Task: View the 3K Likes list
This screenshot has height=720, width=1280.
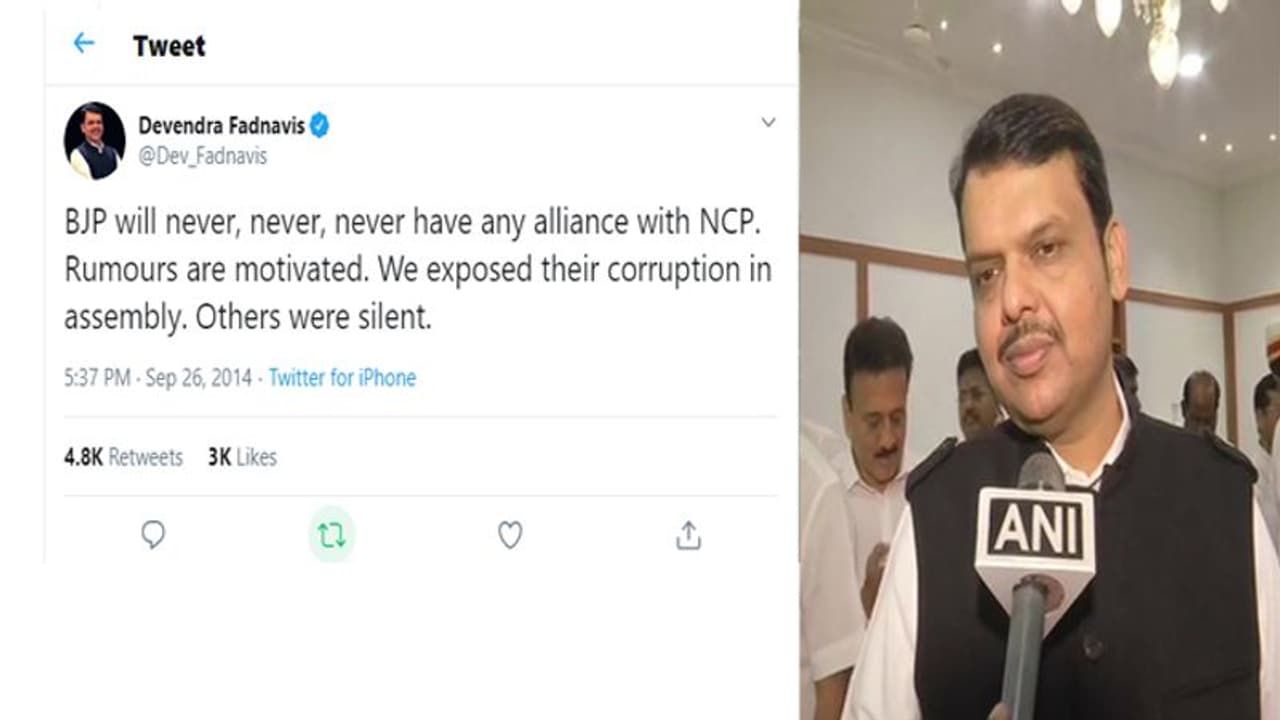Action: pos(242,457)
